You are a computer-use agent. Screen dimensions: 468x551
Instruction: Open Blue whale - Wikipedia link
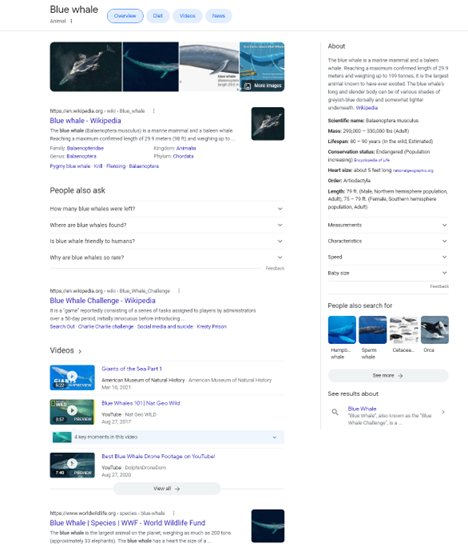[85, 121]
